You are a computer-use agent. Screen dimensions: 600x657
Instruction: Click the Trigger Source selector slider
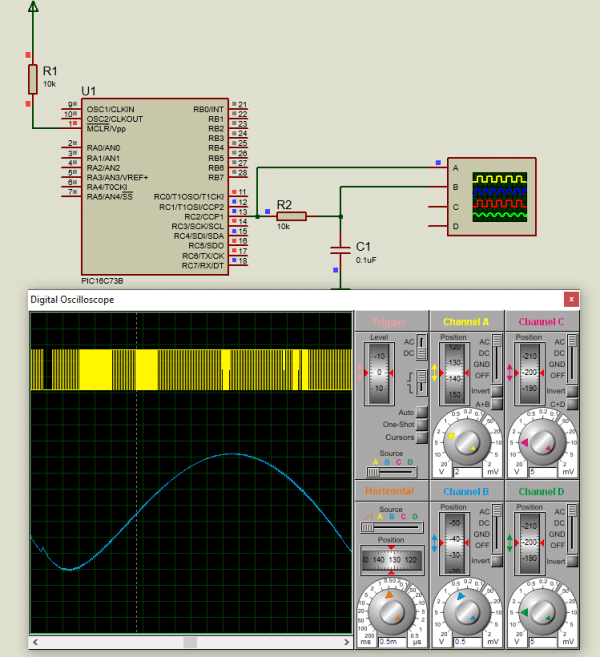391,472
